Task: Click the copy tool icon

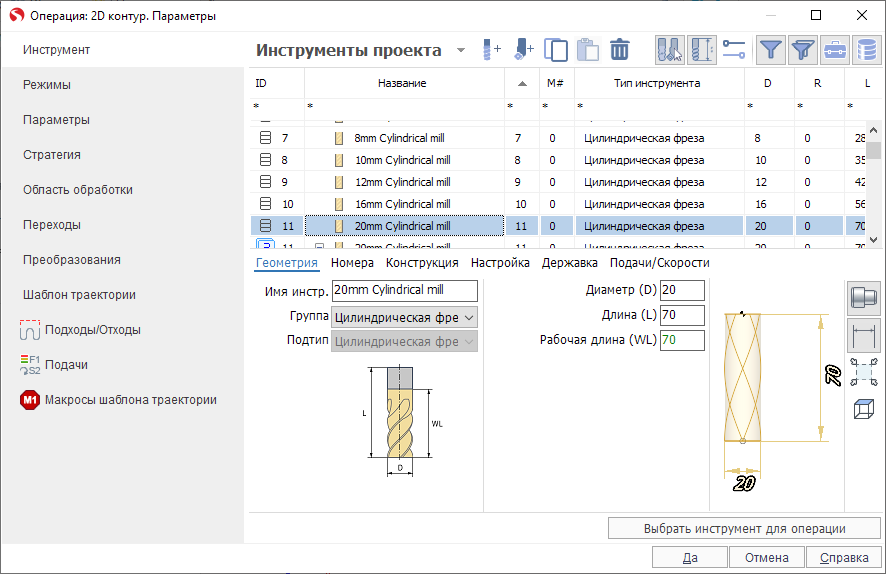Action: pyautogui.click(x=556, y=49)
